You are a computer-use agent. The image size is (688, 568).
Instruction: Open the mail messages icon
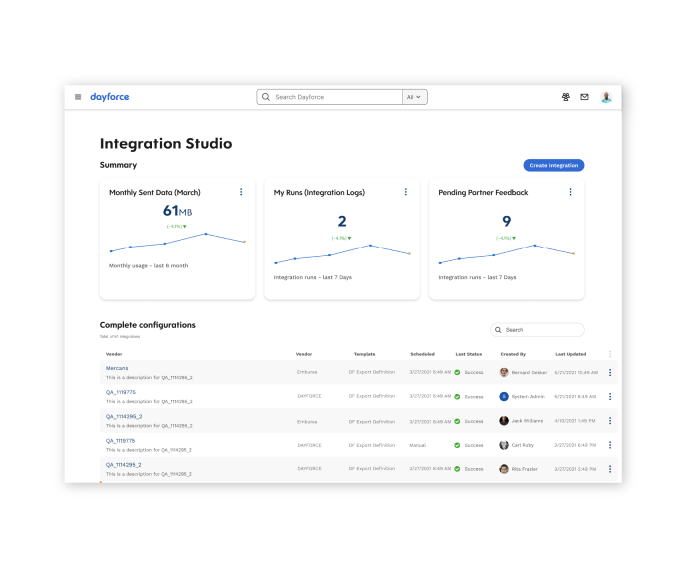click(584, 97)
